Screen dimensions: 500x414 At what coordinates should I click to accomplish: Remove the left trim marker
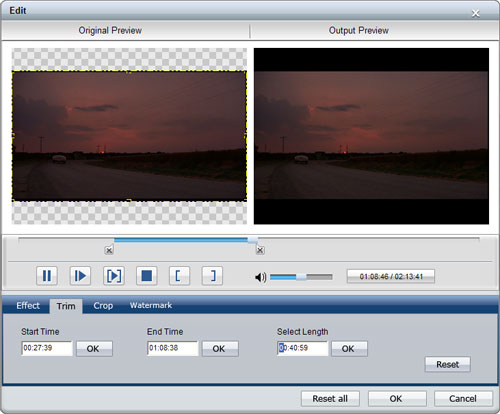(x=109, y=250)
